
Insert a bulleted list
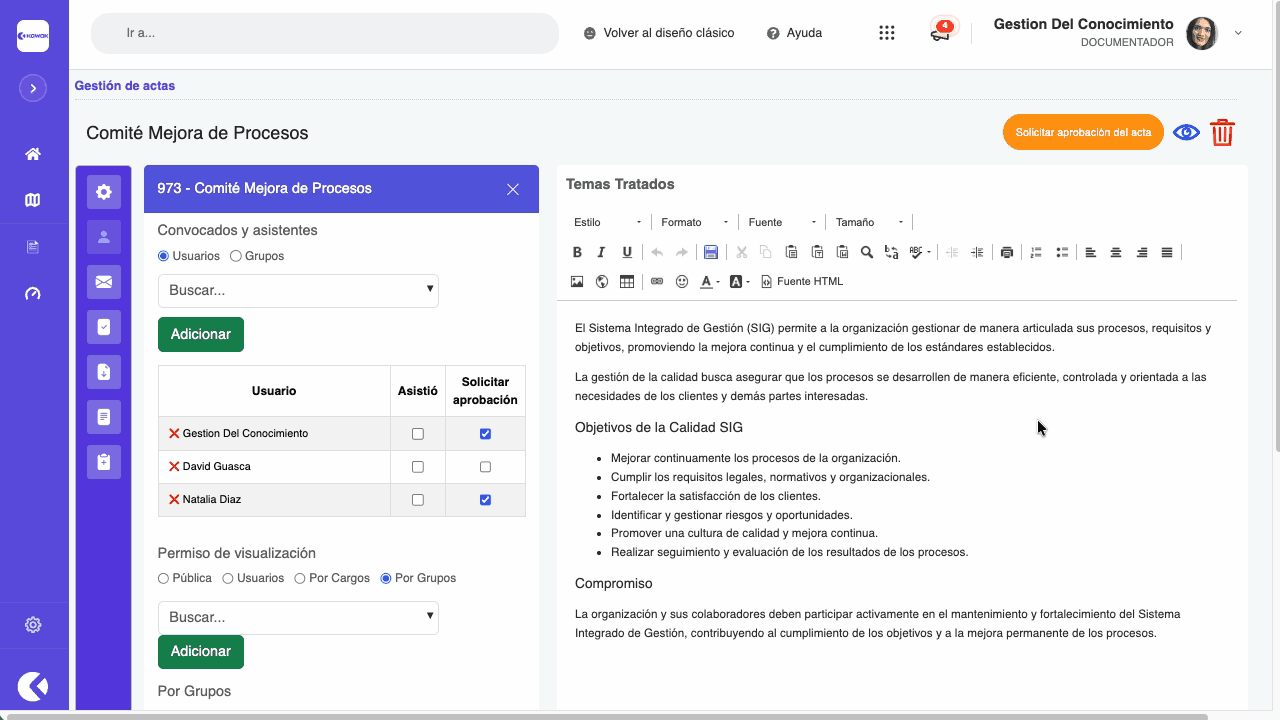1062,252
